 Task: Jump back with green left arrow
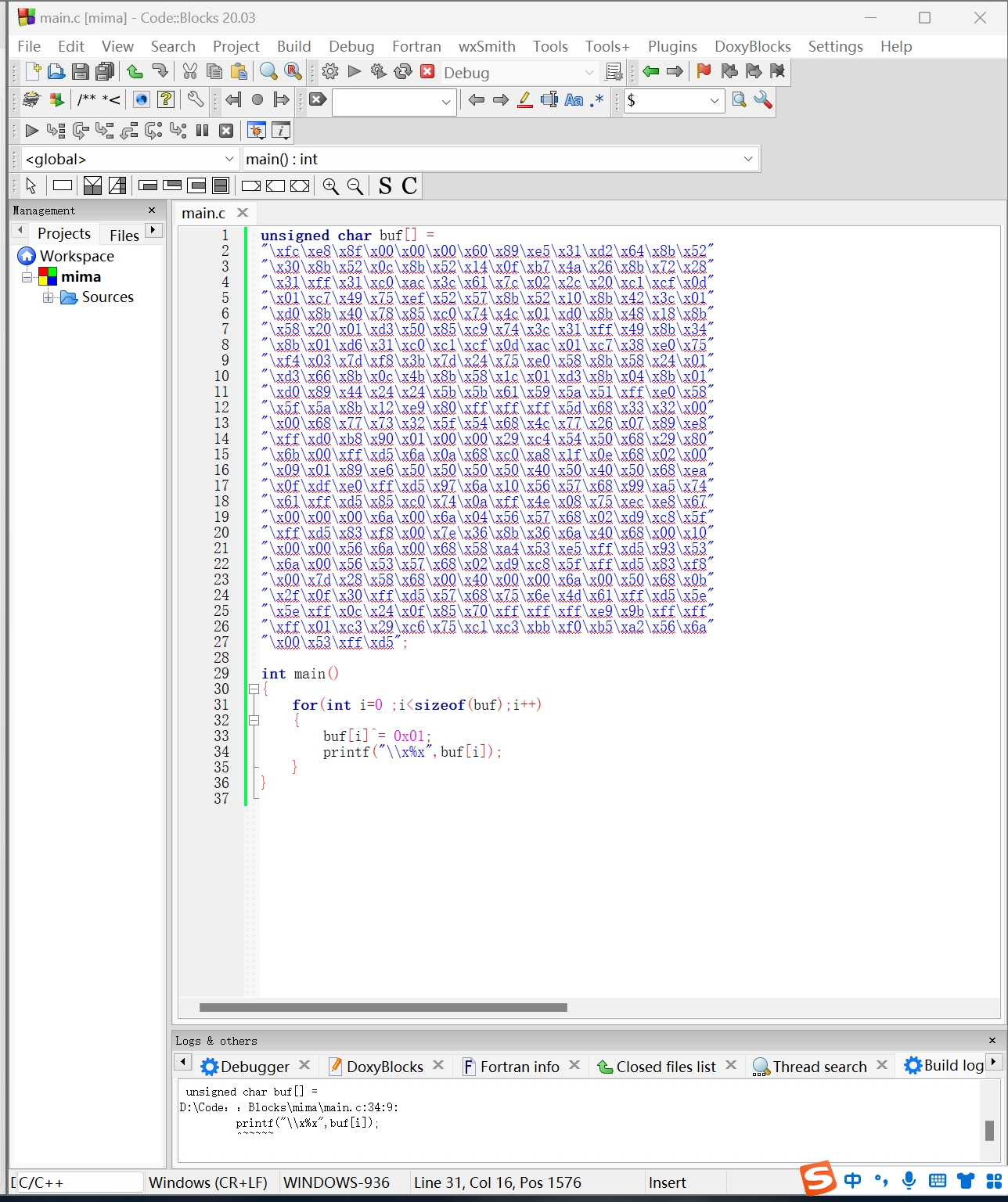click(x=650, y=72)
